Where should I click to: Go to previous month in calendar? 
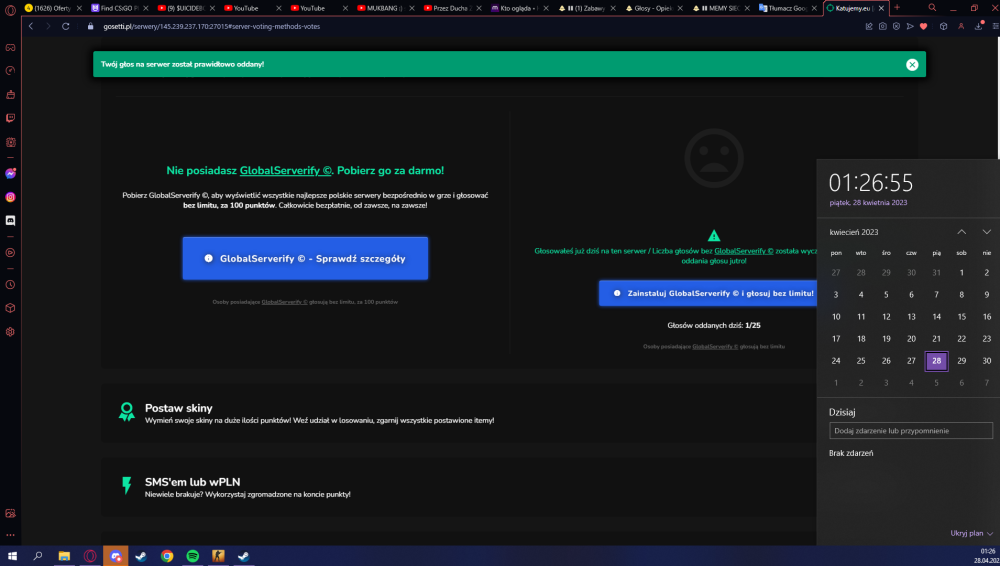coord(961,232)
